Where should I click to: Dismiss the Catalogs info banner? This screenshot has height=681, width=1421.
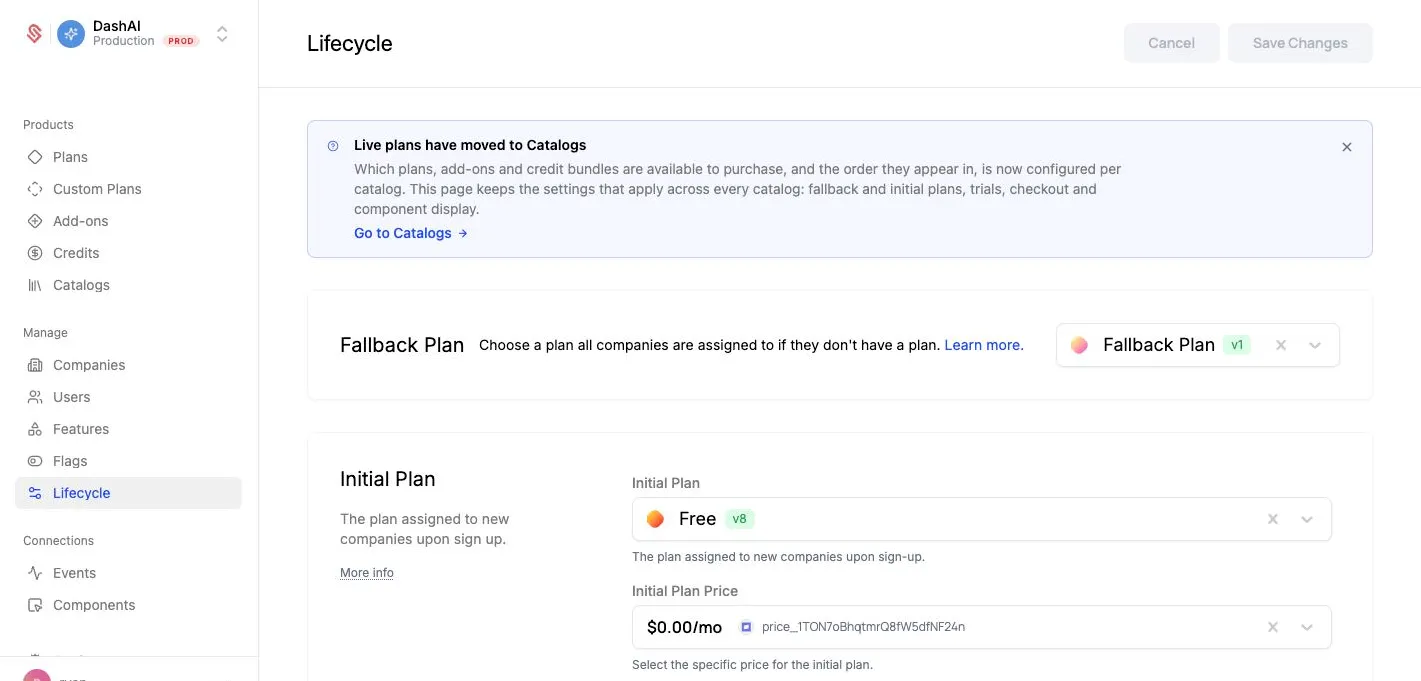1347,147
